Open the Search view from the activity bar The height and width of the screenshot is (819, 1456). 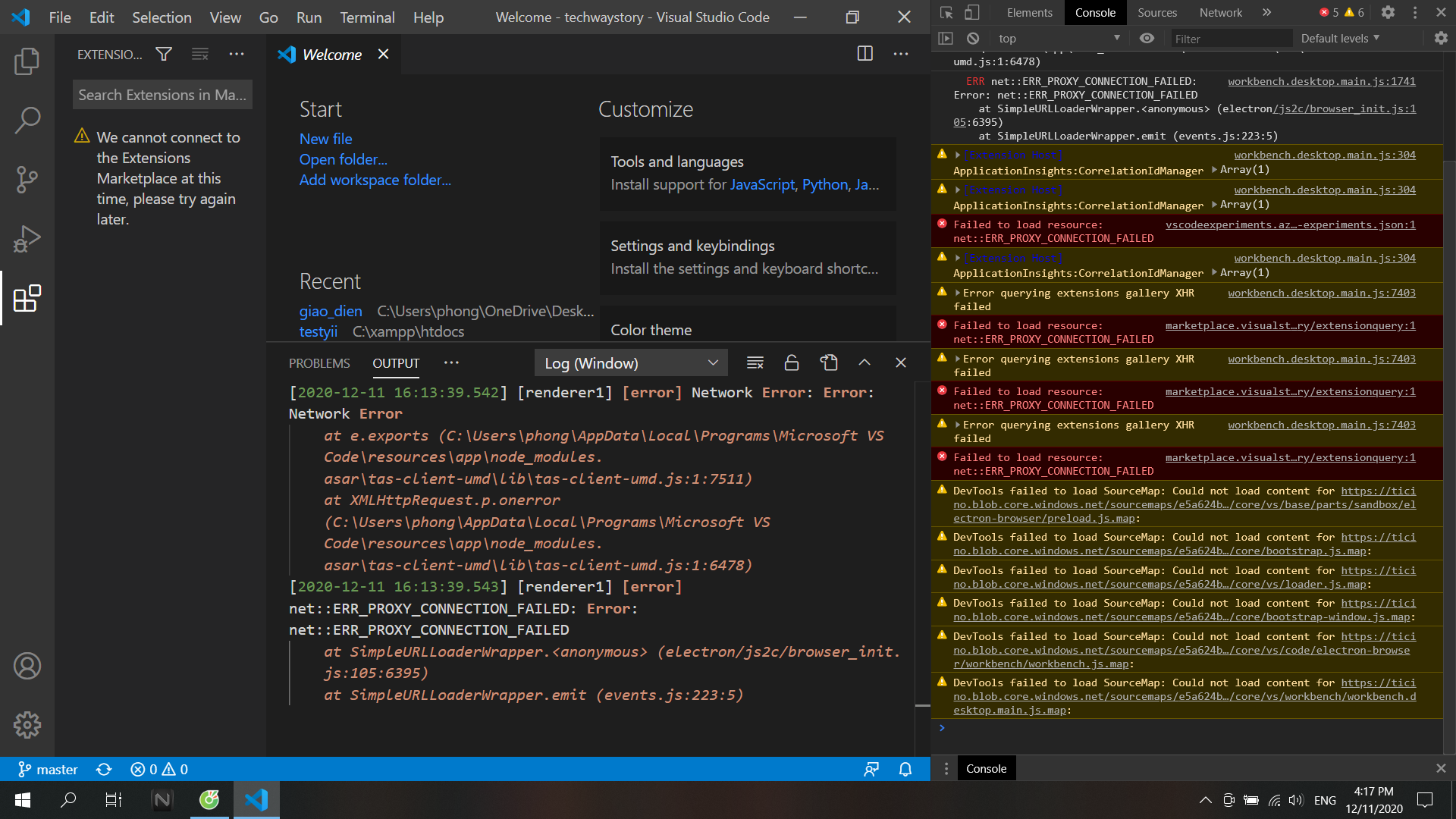[27, 120]
